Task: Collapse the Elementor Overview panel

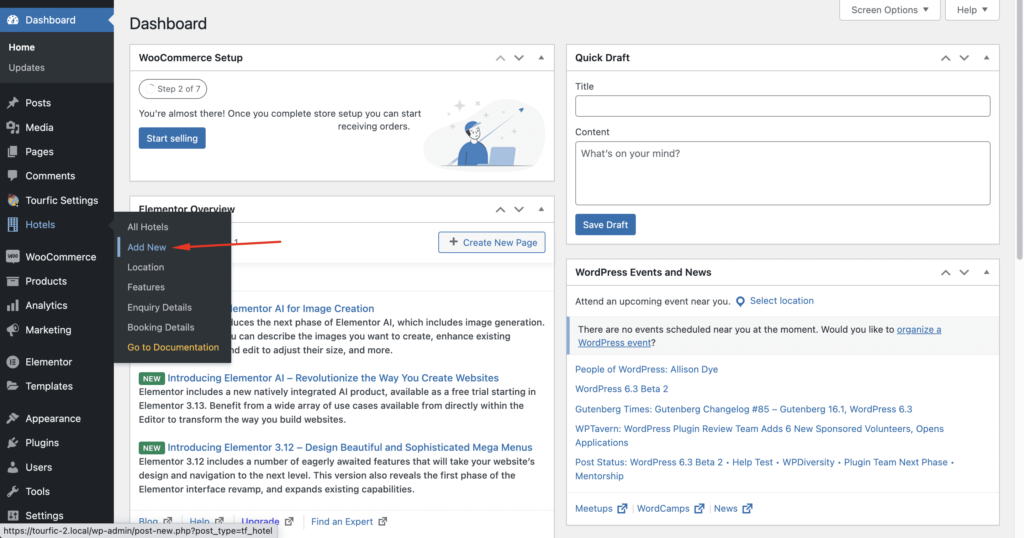Action: [541, 210]
